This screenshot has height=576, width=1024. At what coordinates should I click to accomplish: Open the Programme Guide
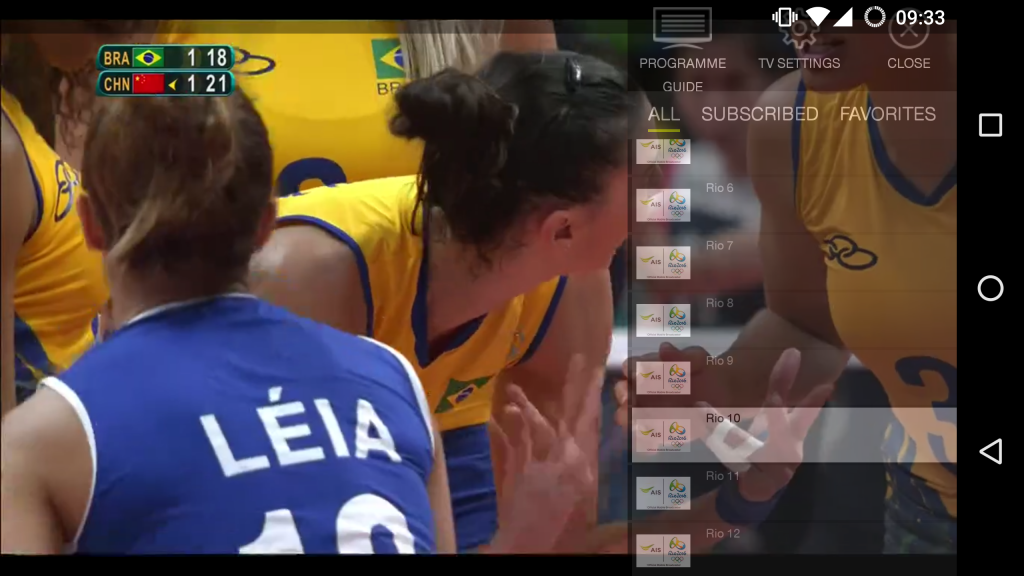point(682,50)
